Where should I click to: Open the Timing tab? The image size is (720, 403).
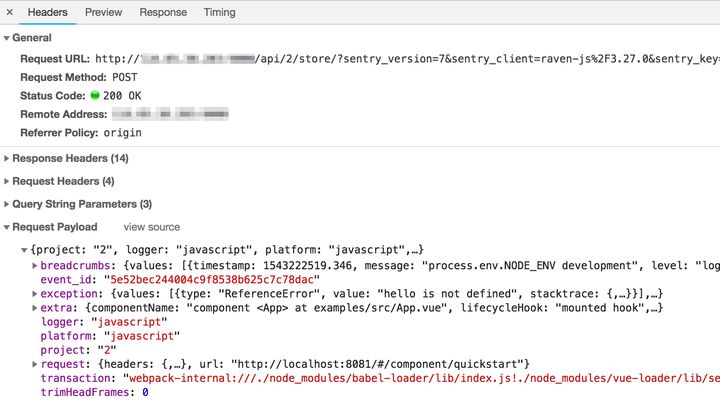tap(219, 12)
